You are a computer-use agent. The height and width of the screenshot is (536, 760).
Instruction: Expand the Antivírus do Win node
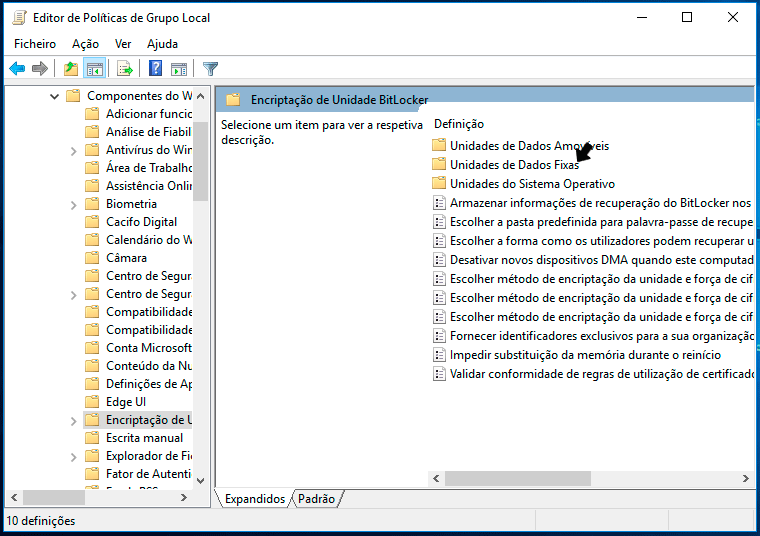73,151
